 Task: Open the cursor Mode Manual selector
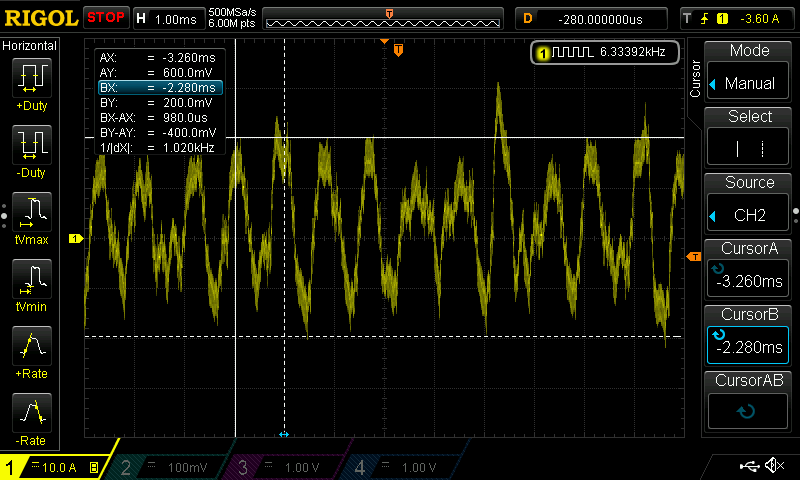(x=748, y=83)
